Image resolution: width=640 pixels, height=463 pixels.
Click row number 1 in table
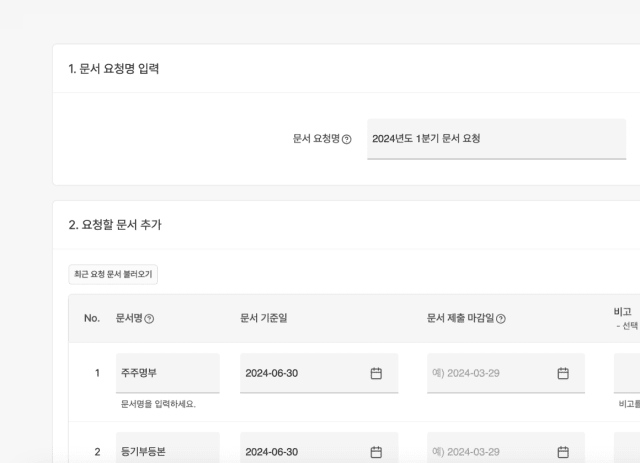coord(97,373)
